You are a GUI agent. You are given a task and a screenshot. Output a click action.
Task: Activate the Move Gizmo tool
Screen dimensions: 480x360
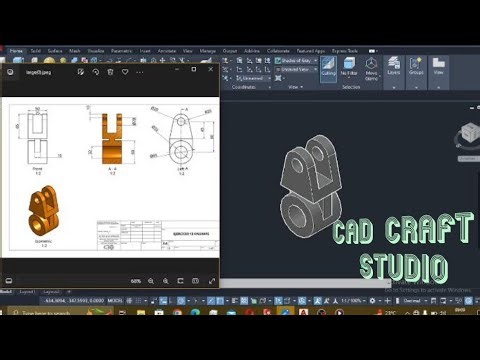click(371, 69)
